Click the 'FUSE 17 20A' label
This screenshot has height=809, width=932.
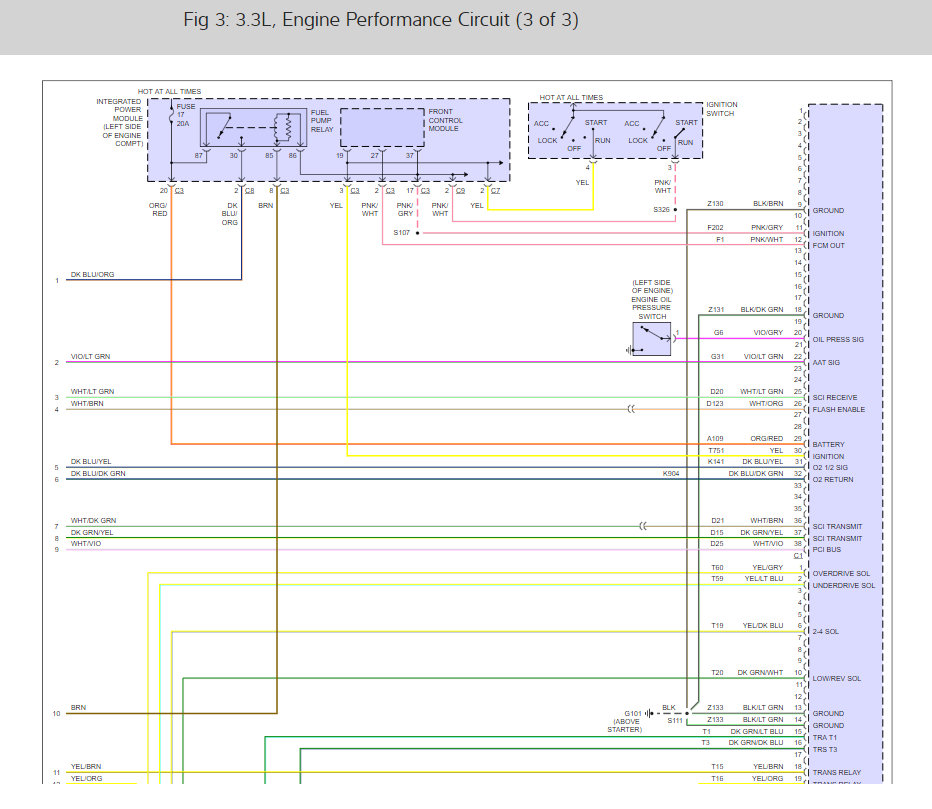click(x=185, y=115)
